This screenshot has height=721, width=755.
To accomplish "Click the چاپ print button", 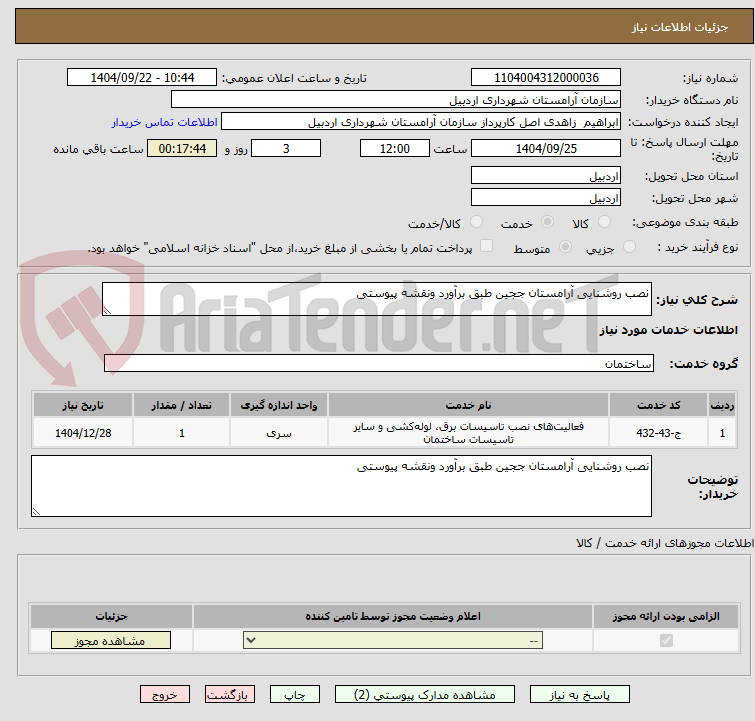I will [x=295, y=695].
